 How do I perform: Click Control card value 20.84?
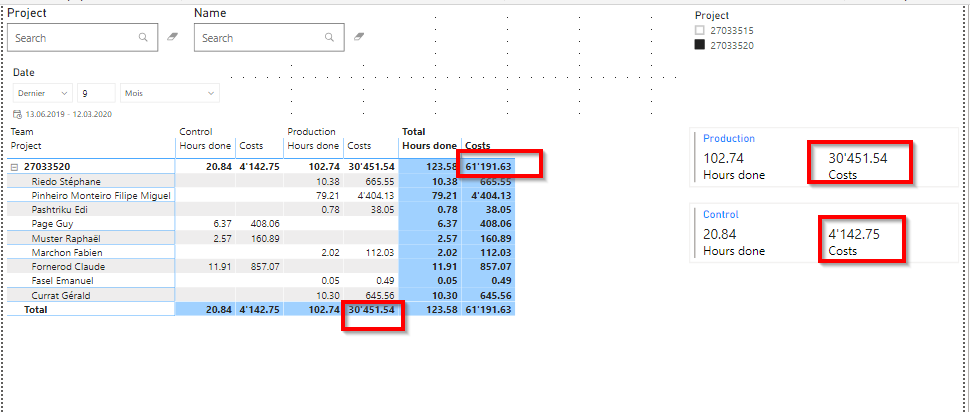pos(720,234)
